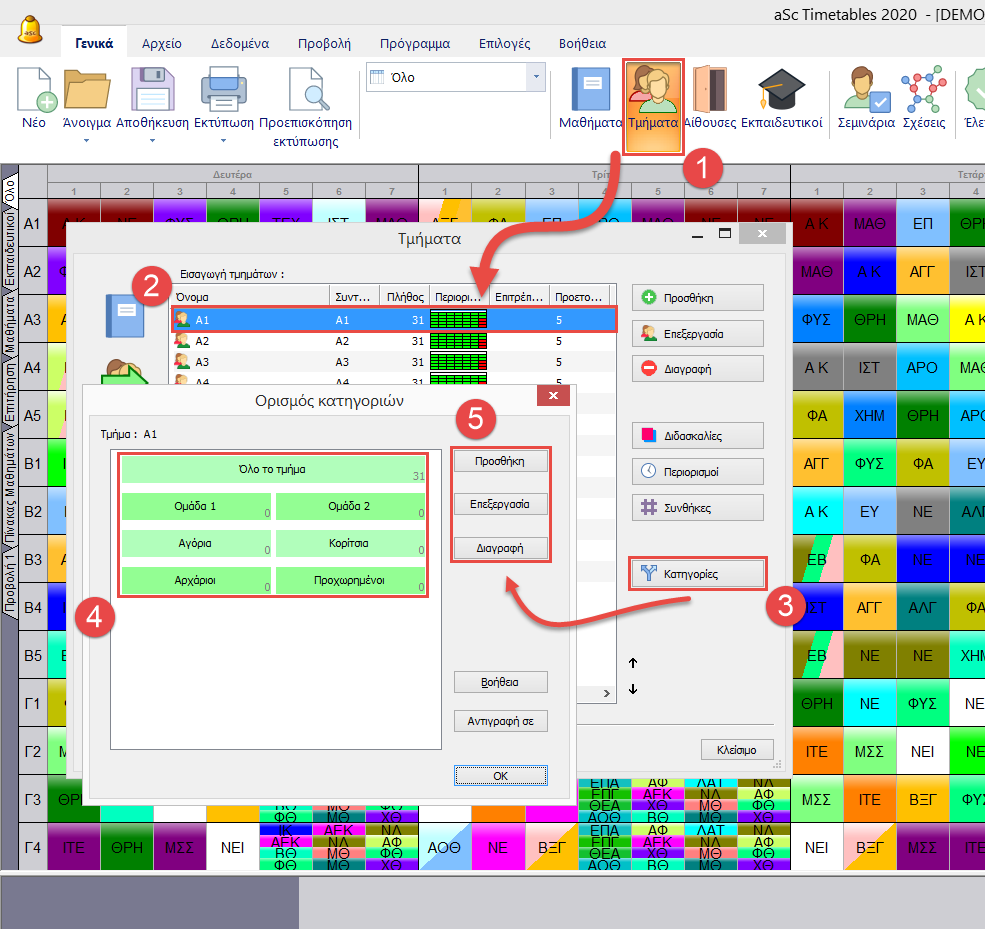Image resolution: width=985 pixels, height=929 pixels.
Task: Click the Open (Άνοιγμα) folder icon
Action: (86, 91)
